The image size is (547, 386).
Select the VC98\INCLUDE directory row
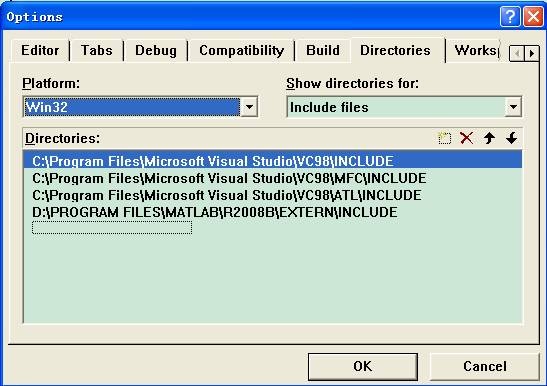pyautogui.click(x=273, y=161)
